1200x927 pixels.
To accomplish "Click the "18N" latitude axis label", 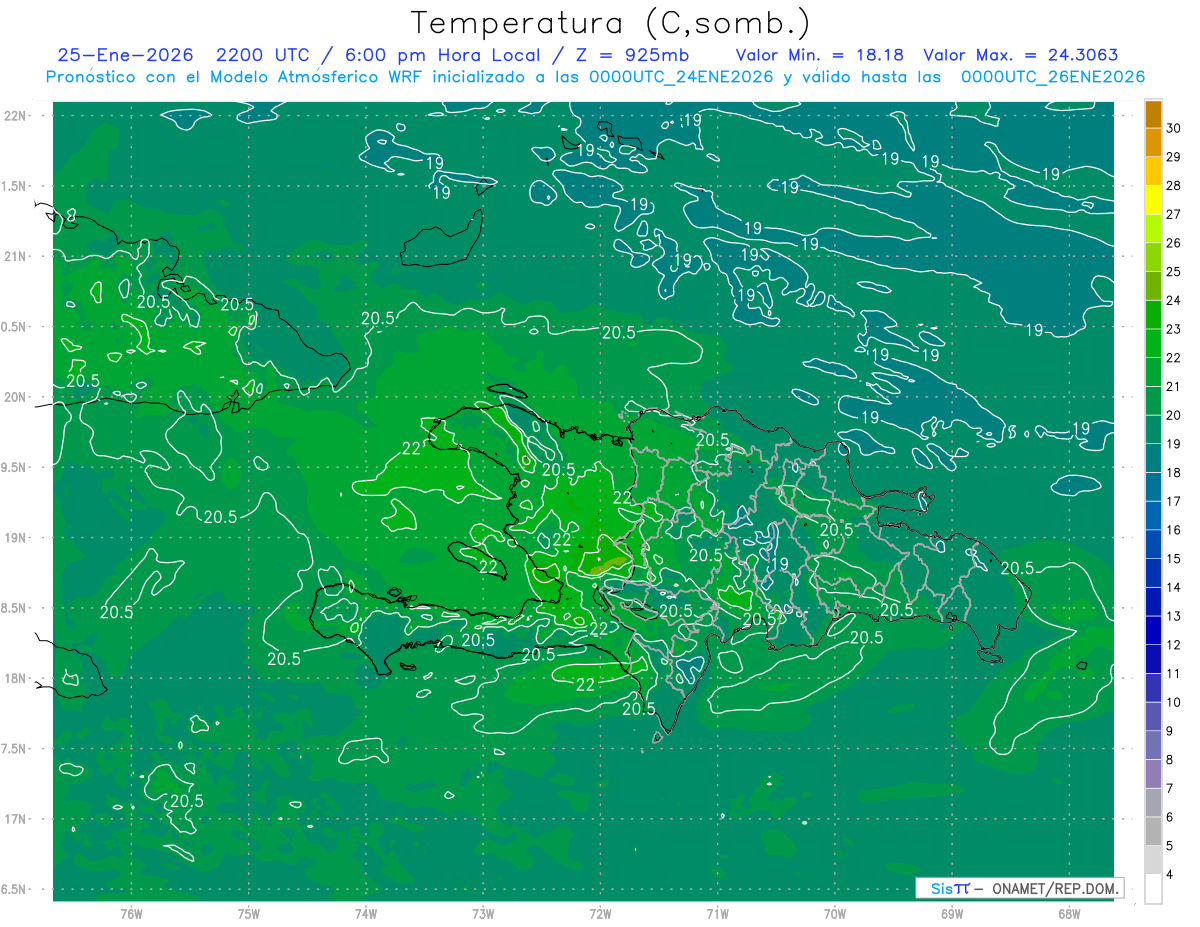I will pyautogui.click(x=16, y=678).
